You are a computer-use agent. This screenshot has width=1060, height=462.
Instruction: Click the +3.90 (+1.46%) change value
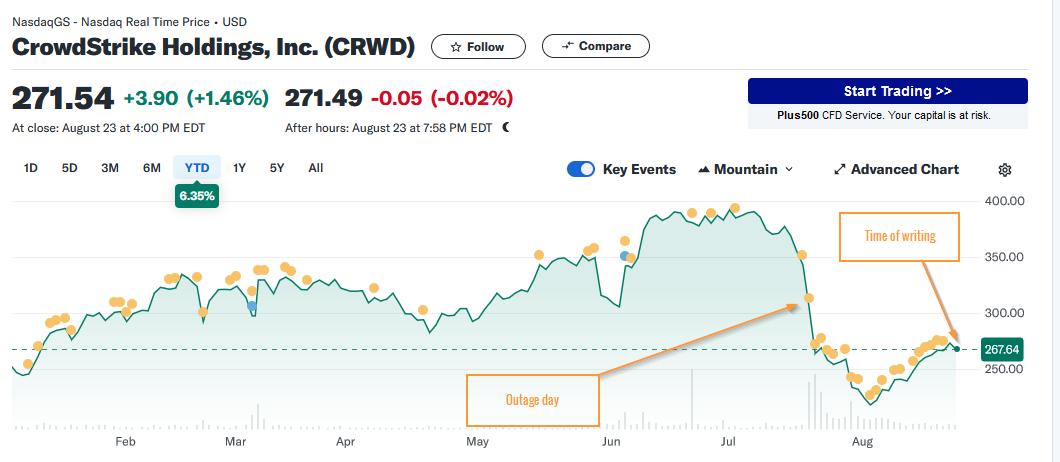click(196, 99)
